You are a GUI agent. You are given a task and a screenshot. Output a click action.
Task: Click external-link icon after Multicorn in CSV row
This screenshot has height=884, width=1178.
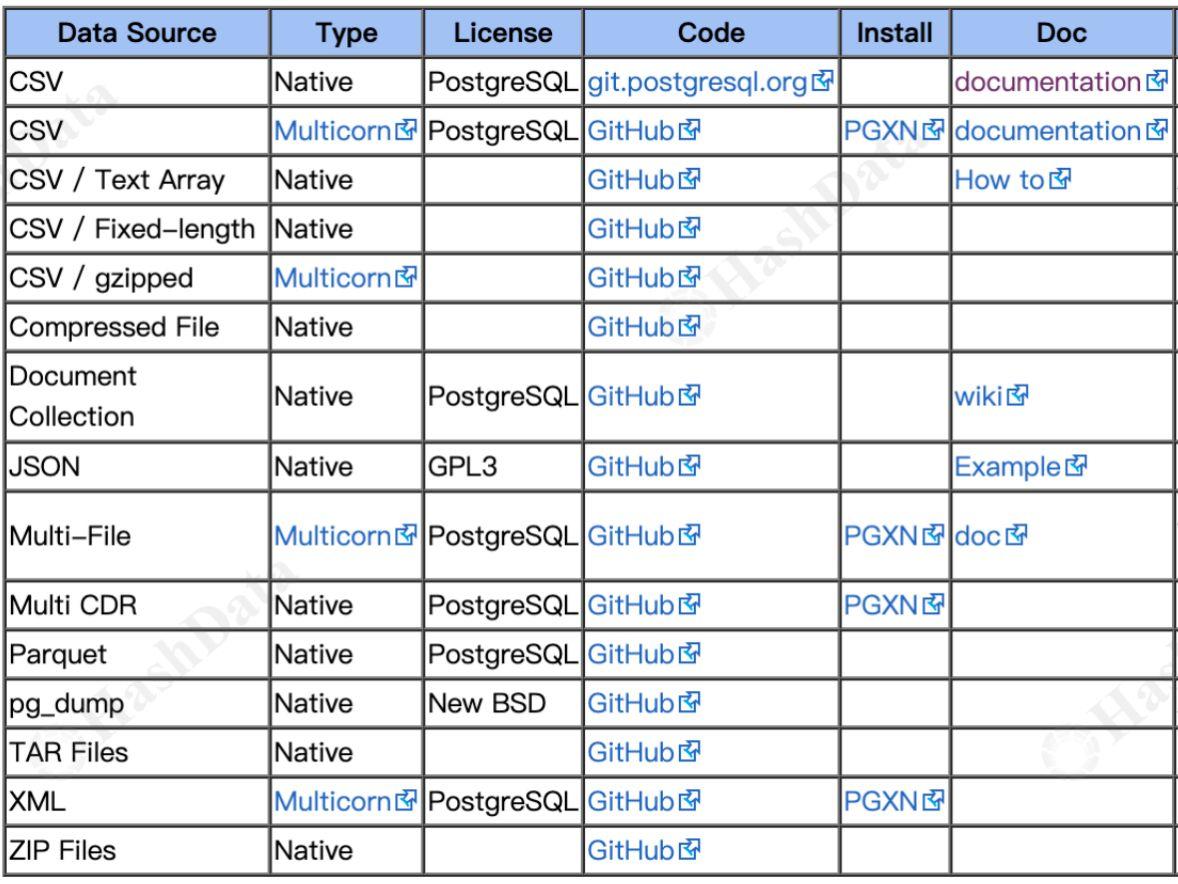(404, 130)
